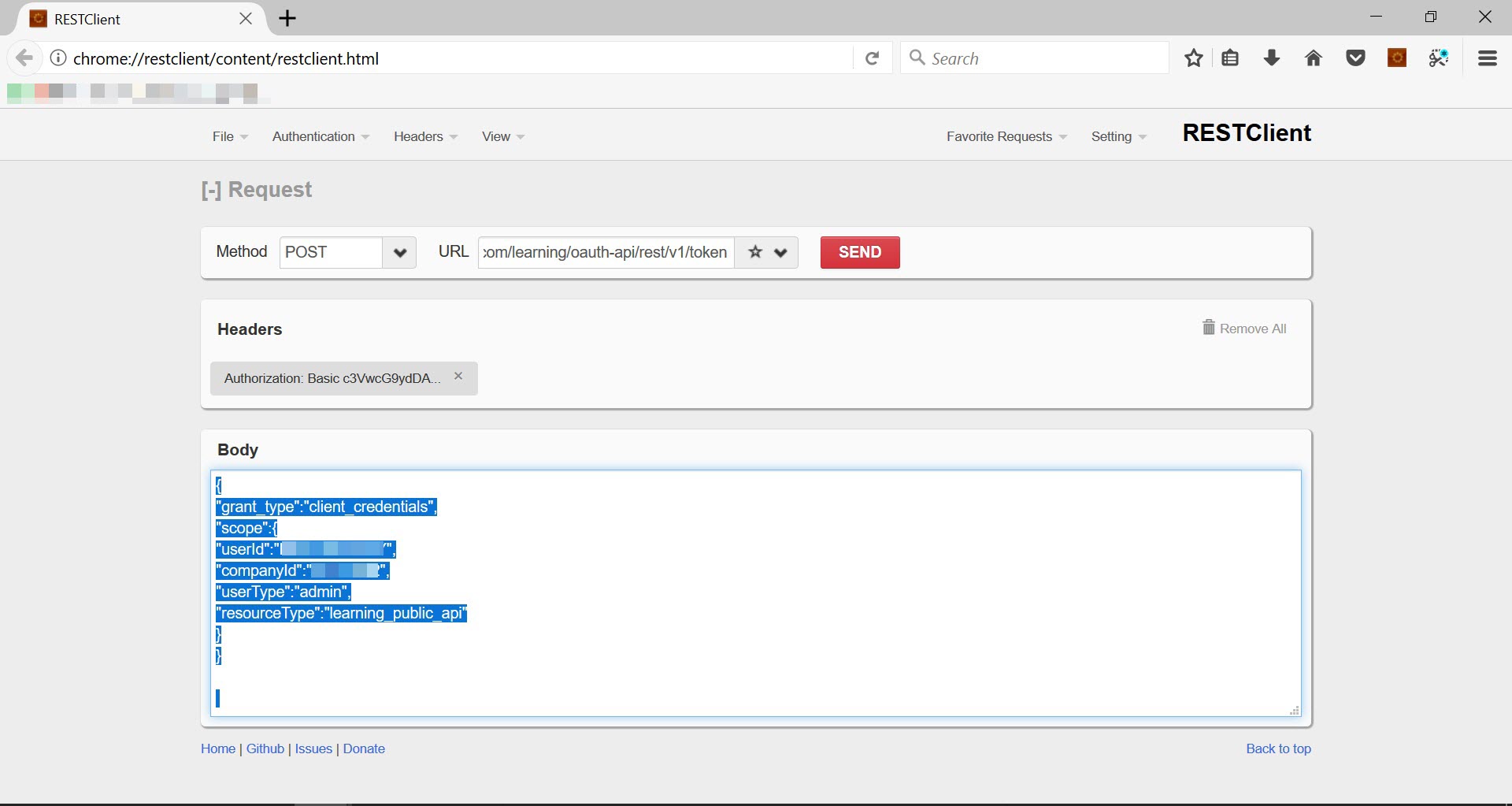Reload the page with the refresh icon
Viewport: 1512px width, 806px height.
pyautogui.click(x=872, y=58)
